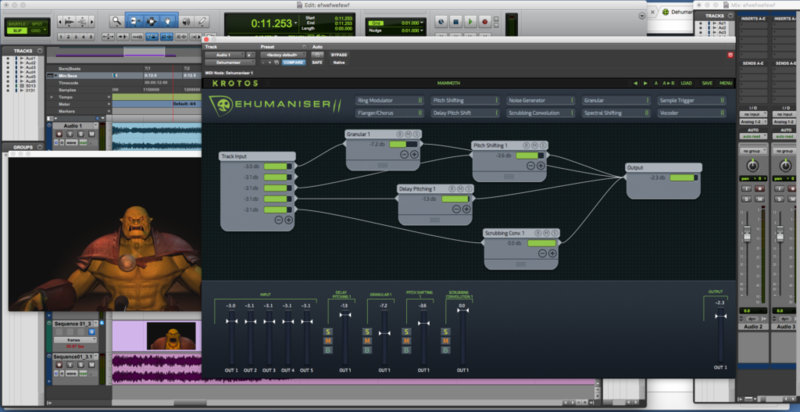Click the Record button in the transport
Image resolution: width=800 pixels, height=412 pixels.
485,21
